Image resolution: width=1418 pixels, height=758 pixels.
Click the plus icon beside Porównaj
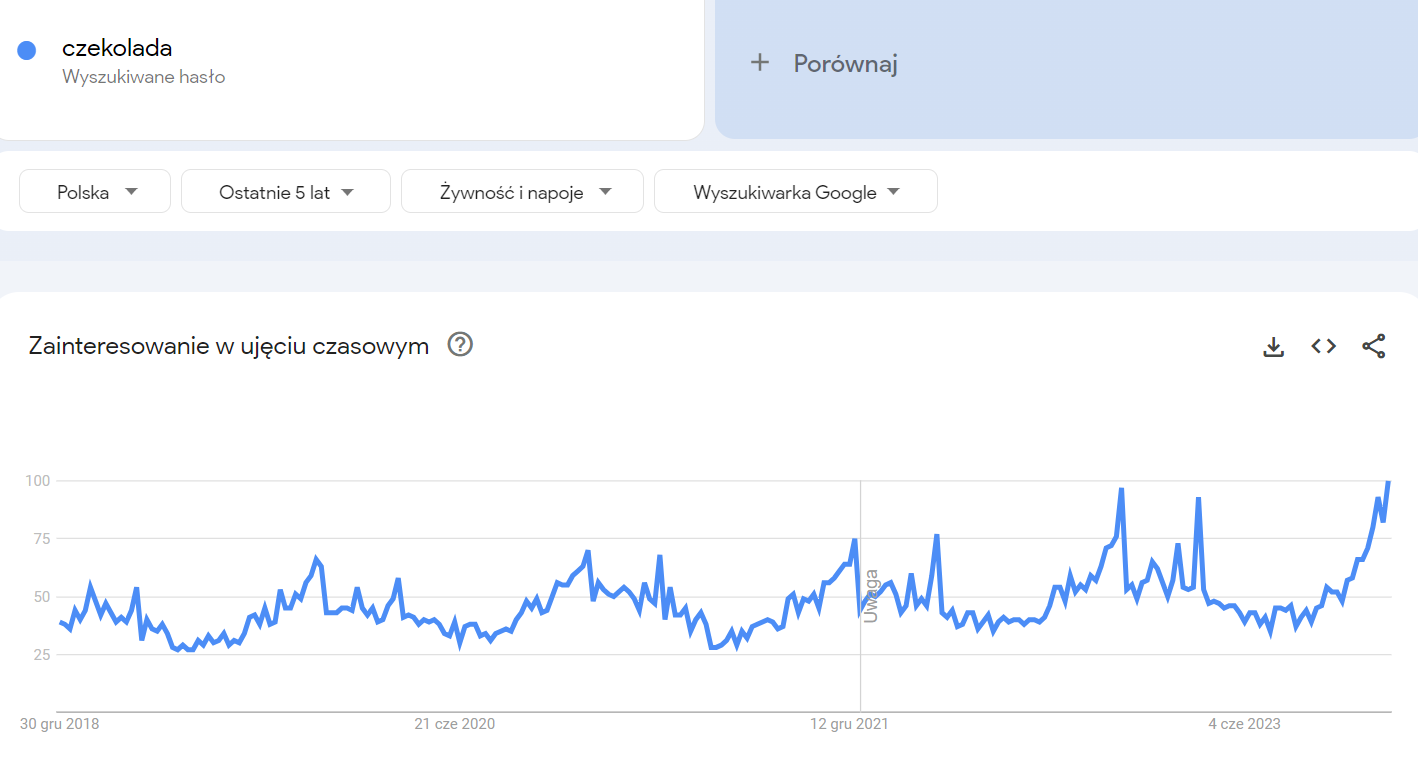(760, 63)
